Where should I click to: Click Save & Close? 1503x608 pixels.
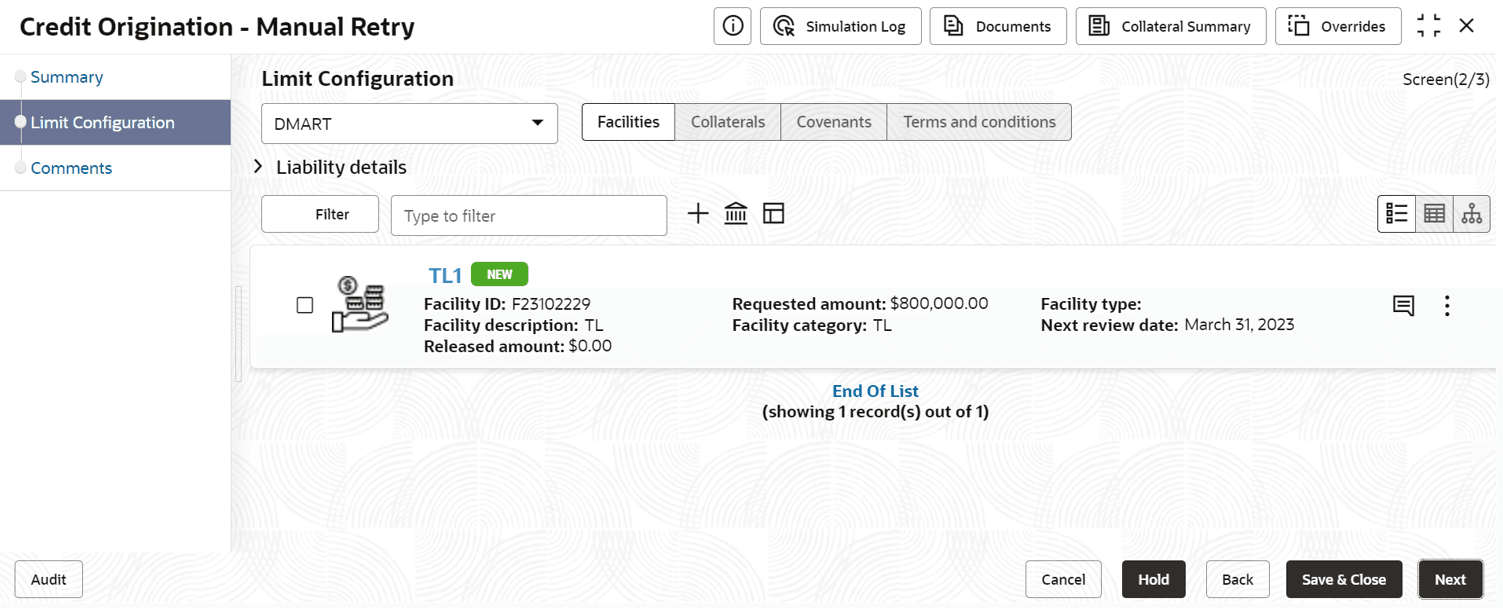point(1344,579)
